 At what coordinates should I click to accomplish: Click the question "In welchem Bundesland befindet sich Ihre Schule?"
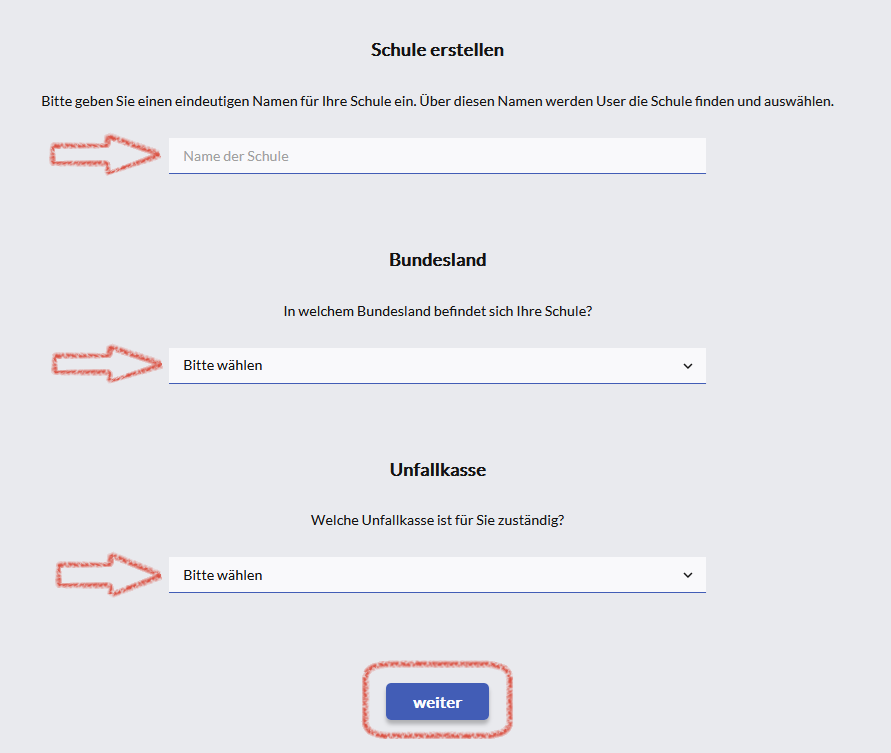pyautogui.click(x=437, y=311)
